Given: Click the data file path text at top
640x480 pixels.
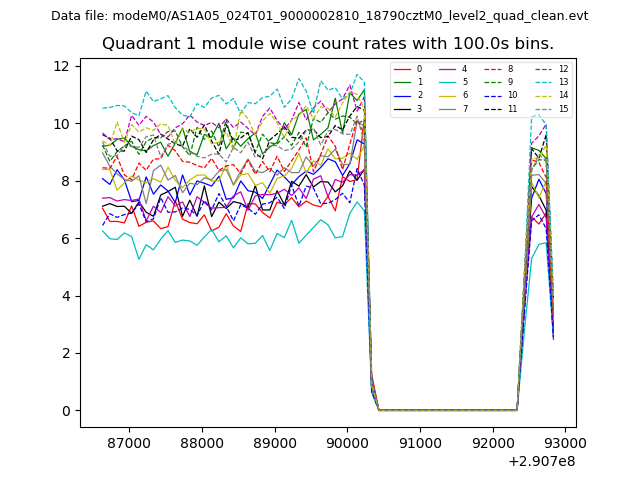Looking at the screenshot, I should tap(320, 16).
